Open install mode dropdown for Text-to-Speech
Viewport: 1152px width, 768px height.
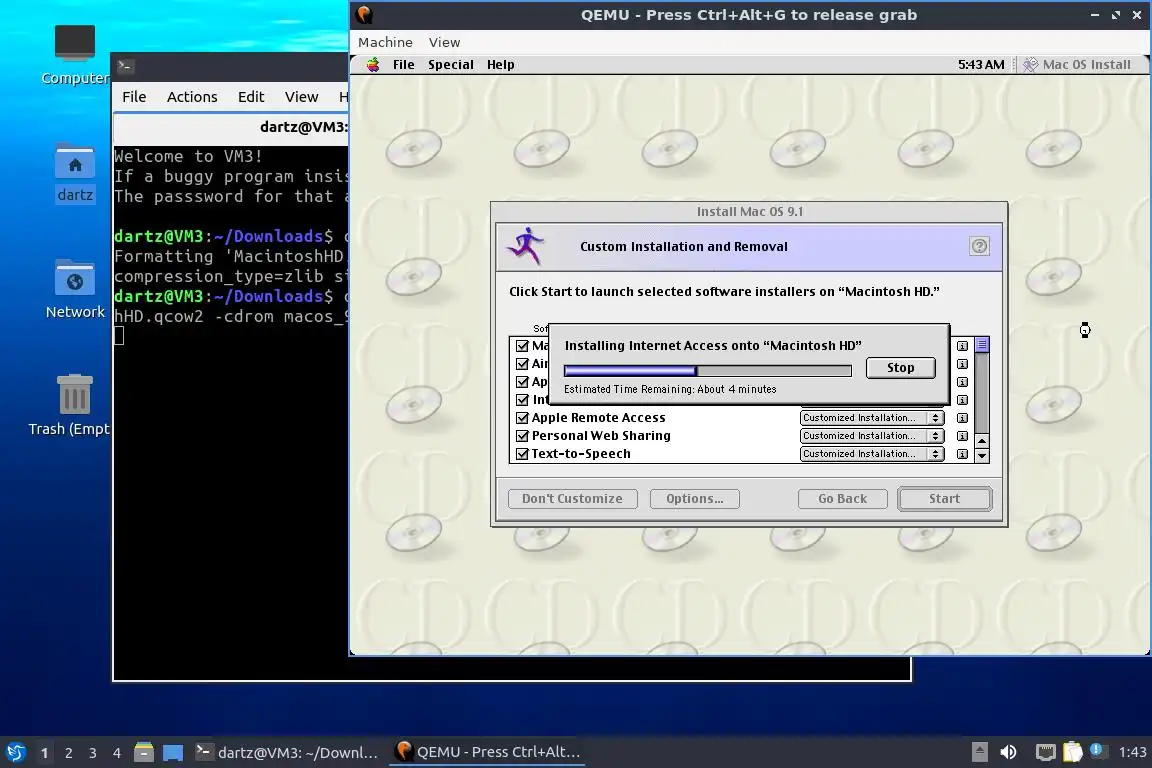(871, 453)
